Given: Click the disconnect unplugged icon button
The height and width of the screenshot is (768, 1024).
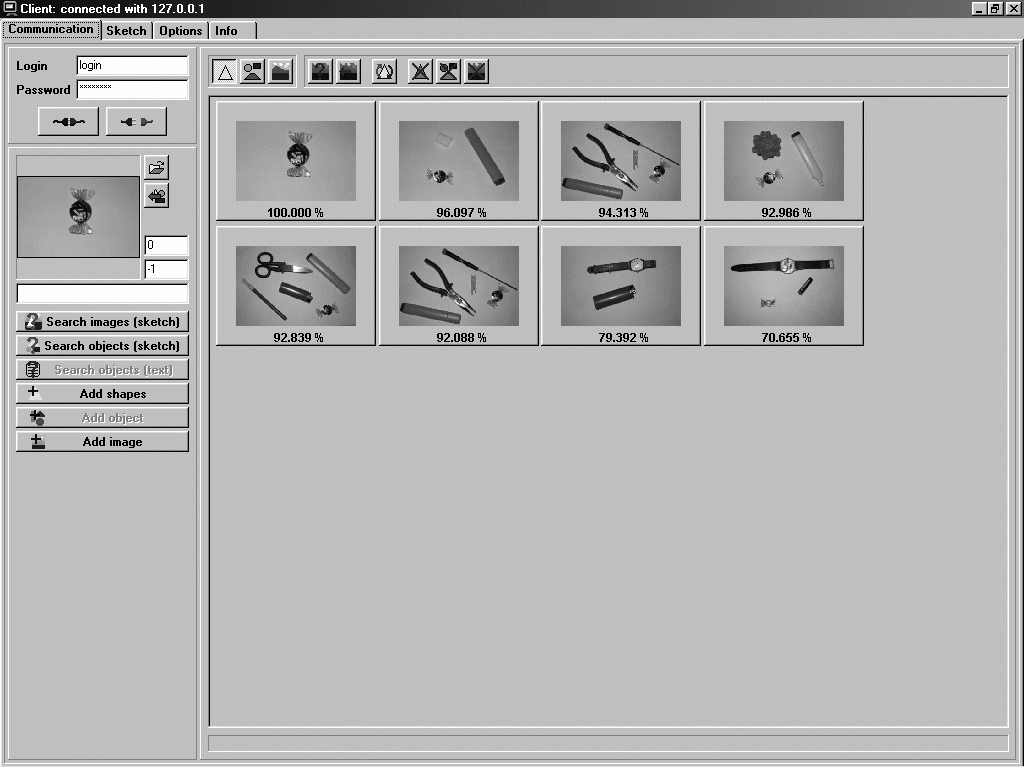Looking at the screenshot, I should 136,122.
